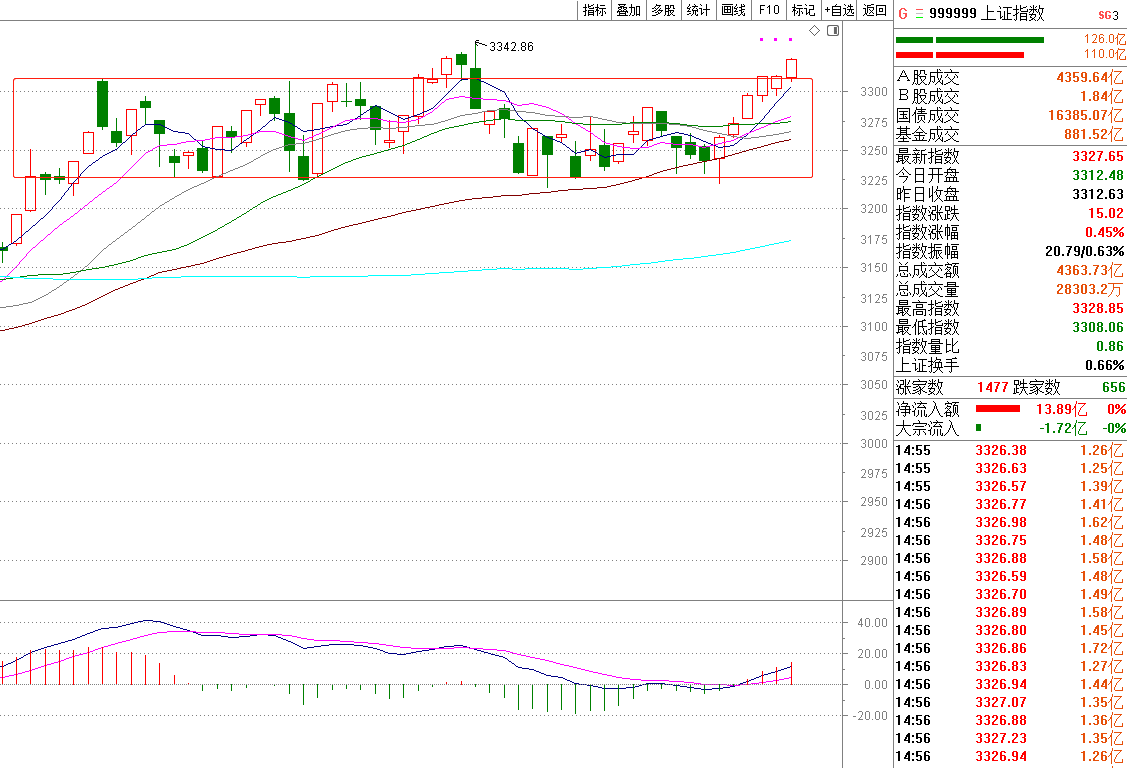Click the 总成交额 4363.73亿 row
The height and width of the screenshot is (768, 1127).
1010,271
